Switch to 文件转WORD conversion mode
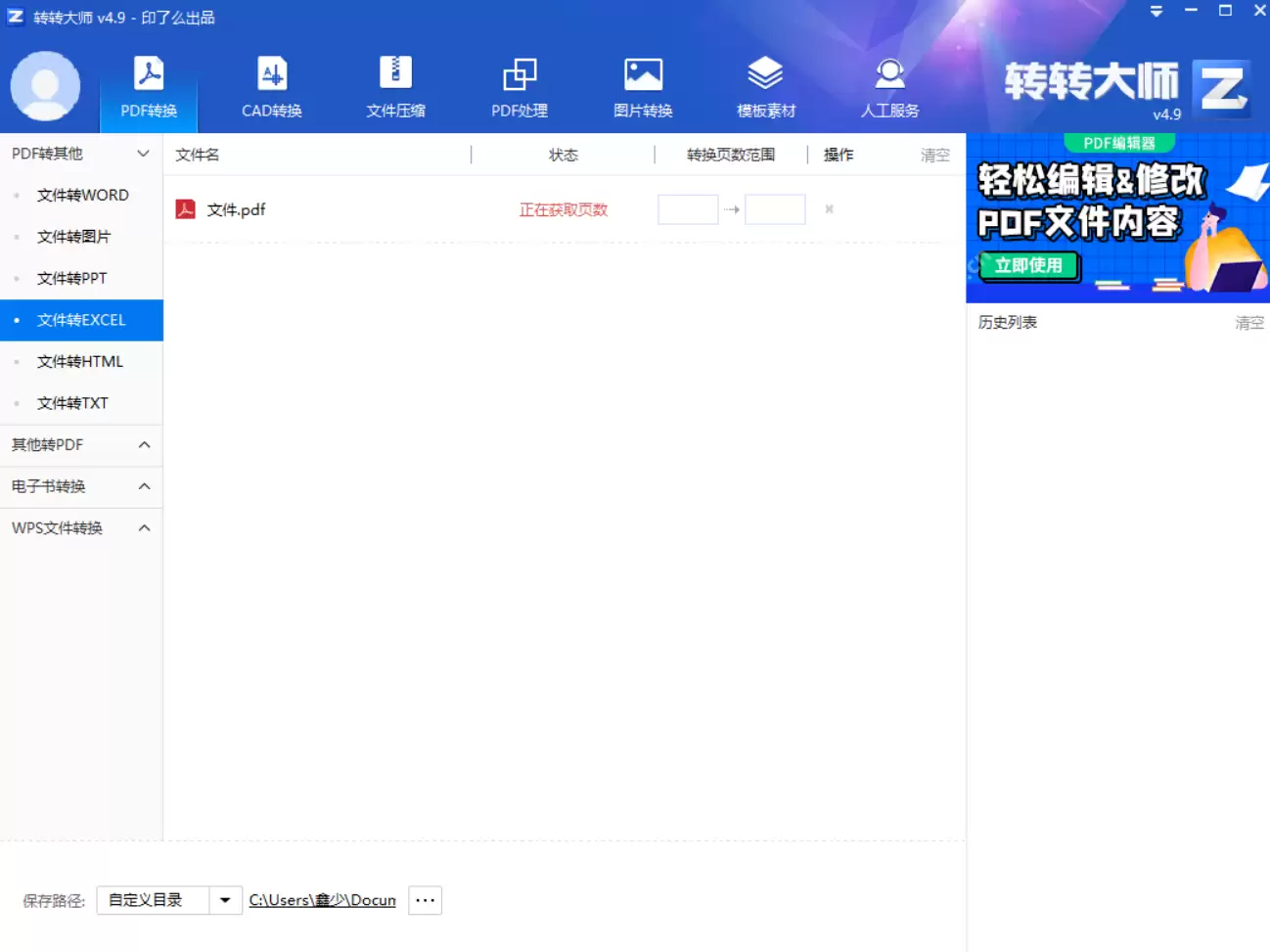 [x=83, y=195]
